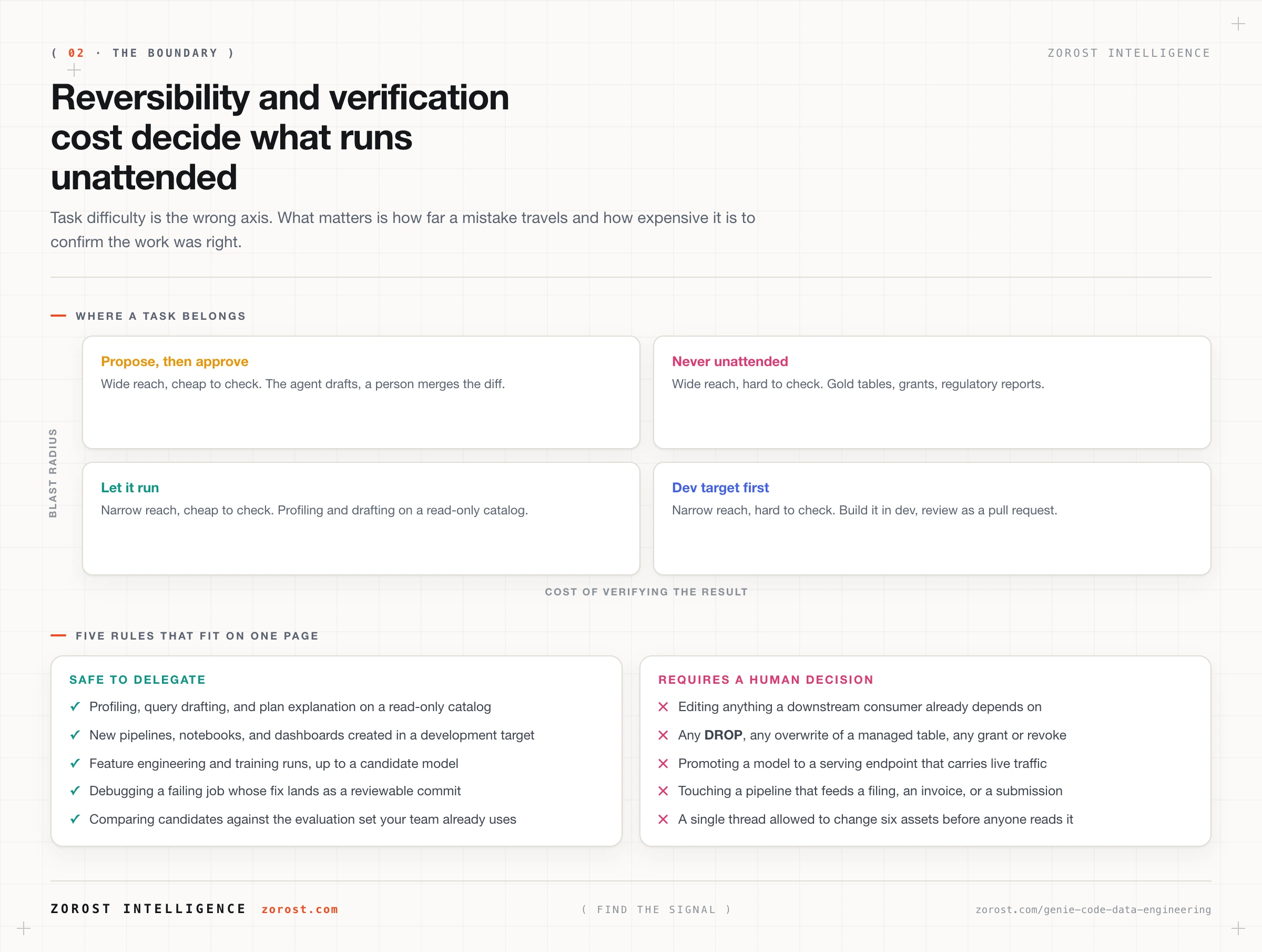Select the Dev target first card

pos(932,518)
